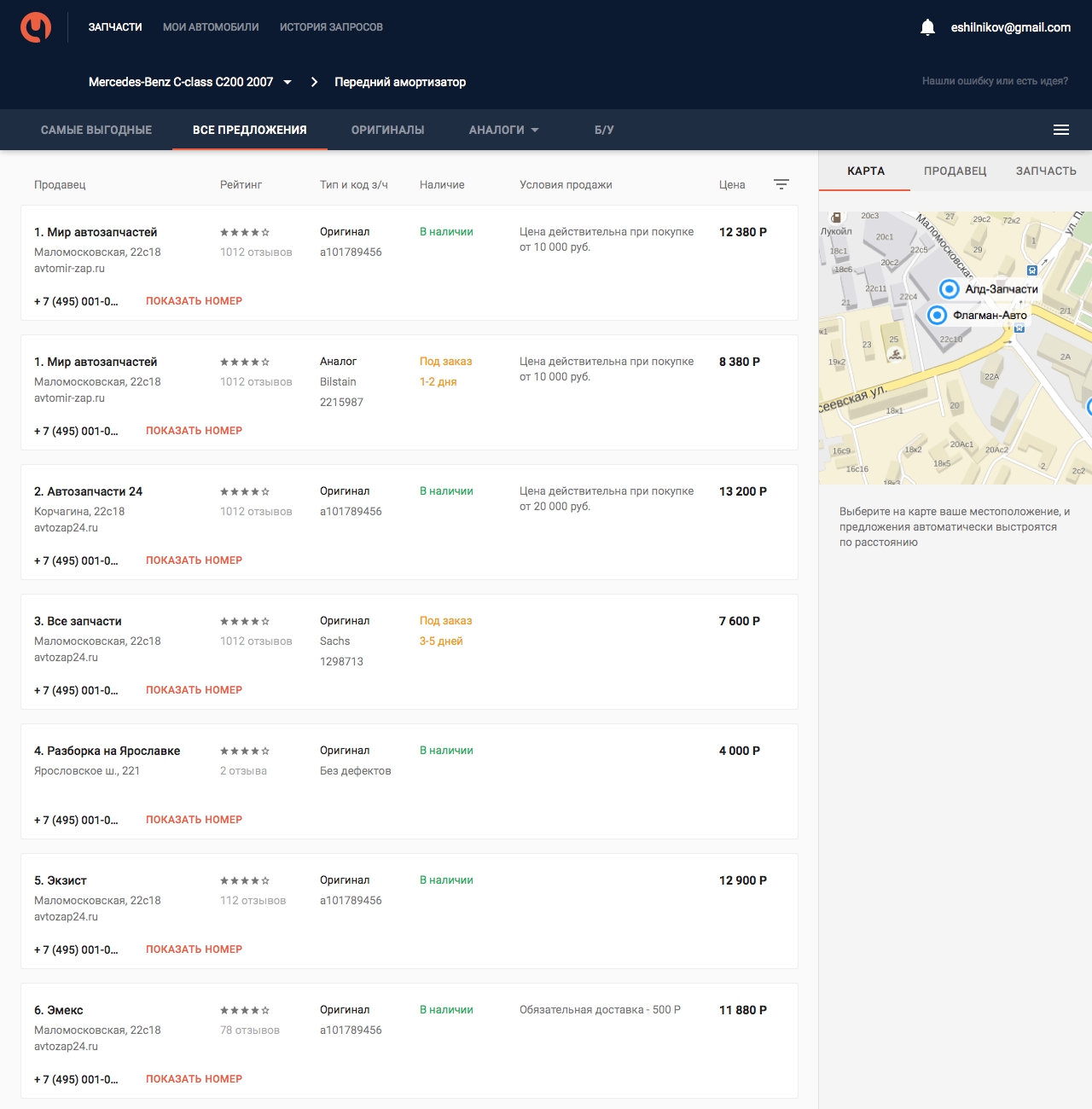Image resolution: width=1092 pixels, height=1109 pixels.
Task: Click 78 отзывов reviews count
Action: pos(249,1030)
